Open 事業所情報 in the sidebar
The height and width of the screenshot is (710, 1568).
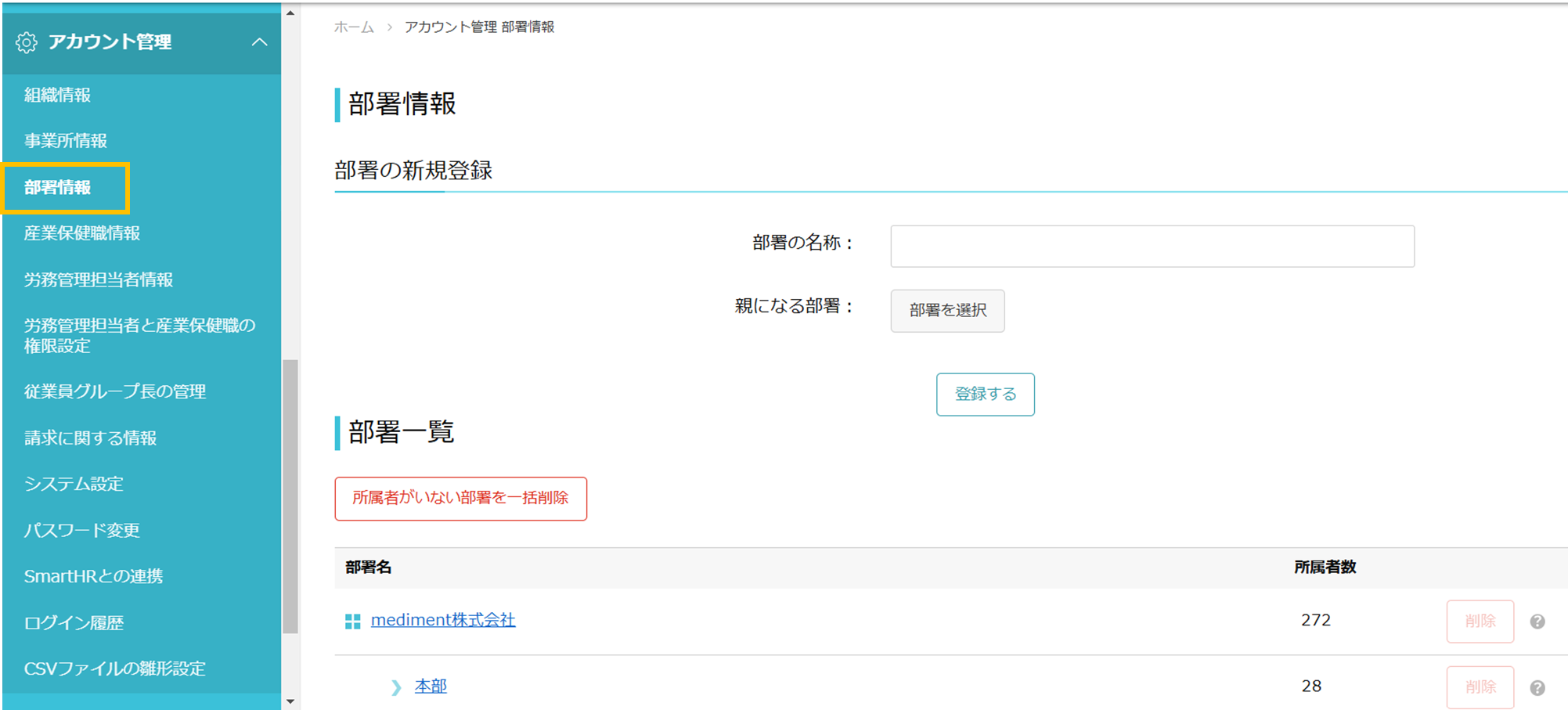(65, 141)
